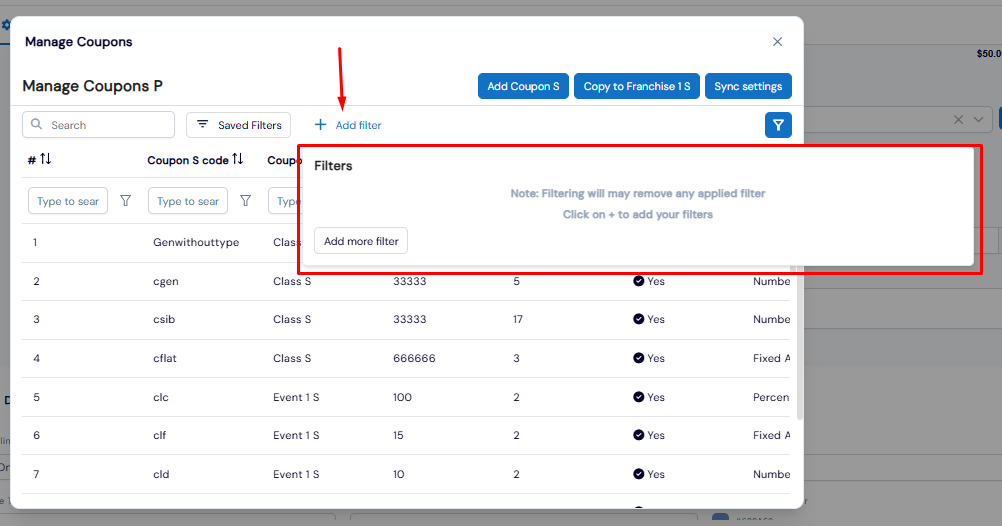Click the Add Coupon S button
The width and height of the screenshot is (1002, 526).
pos(523,86)
